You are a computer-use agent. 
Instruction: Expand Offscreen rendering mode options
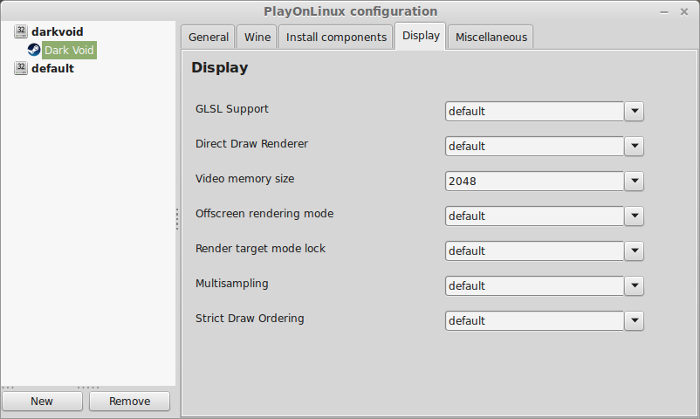point(634,216)
